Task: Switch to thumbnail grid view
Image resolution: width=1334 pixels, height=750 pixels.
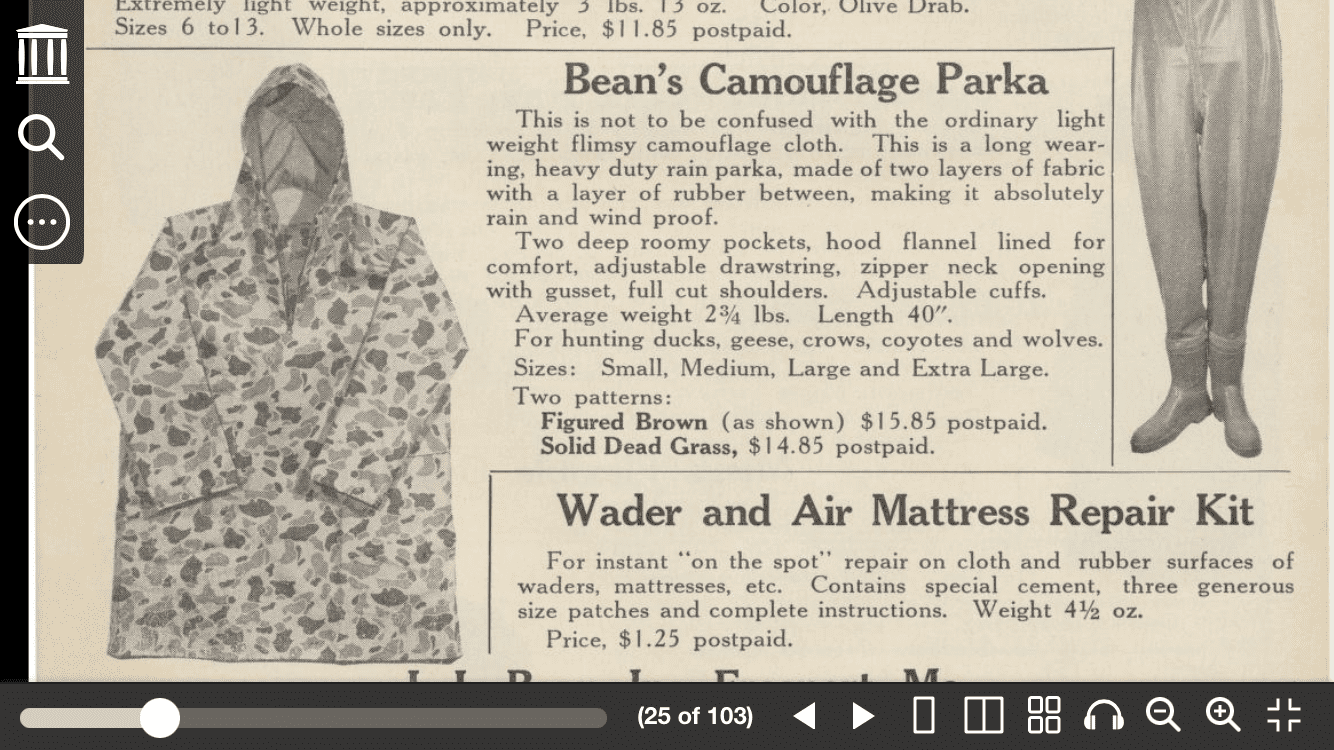Action: click(x=1044, y=716)
